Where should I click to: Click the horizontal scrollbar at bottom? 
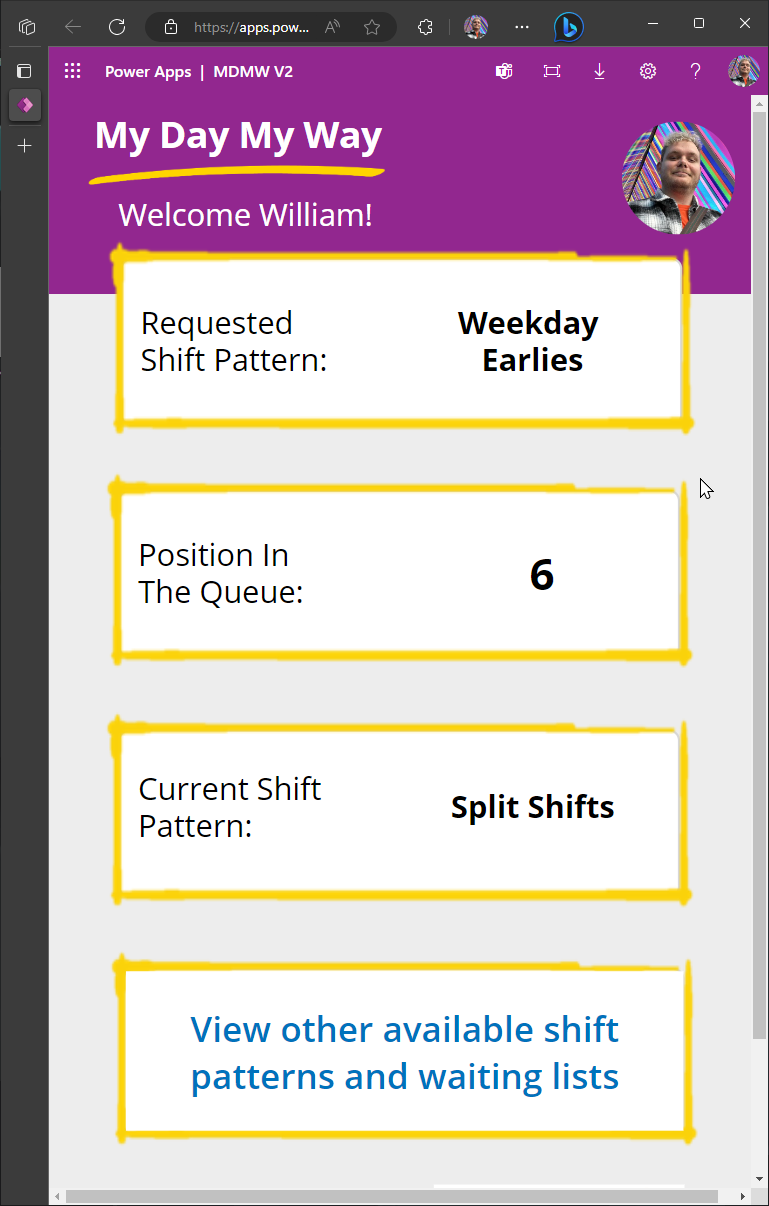[392, 1196]
